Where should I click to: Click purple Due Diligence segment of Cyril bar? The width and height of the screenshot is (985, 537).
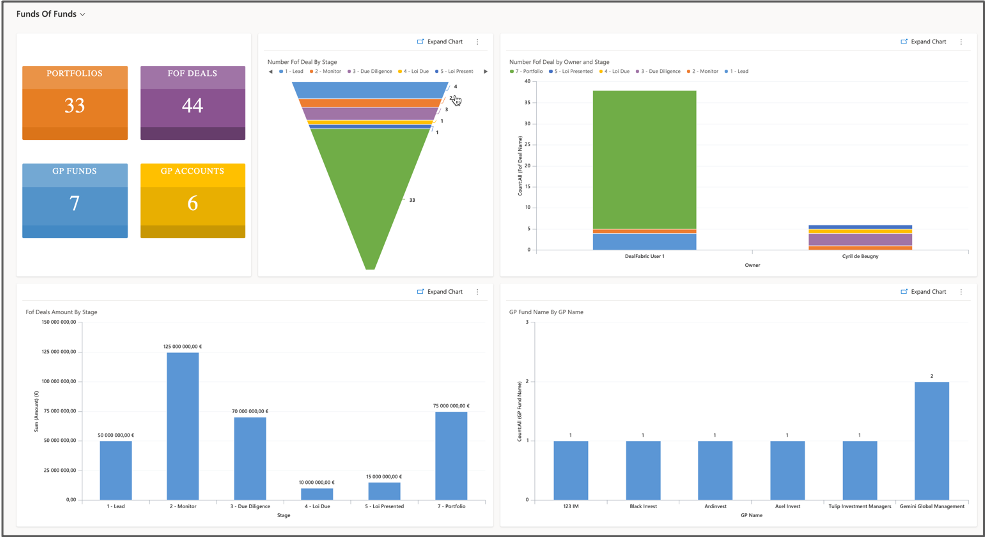[860, 239]
